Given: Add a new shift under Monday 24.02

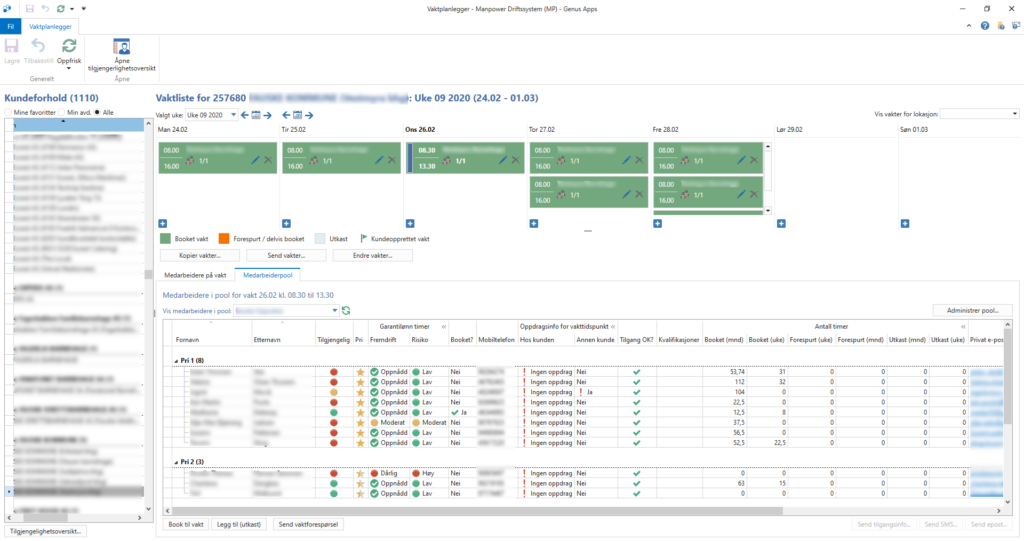Looking at the screenshot, I should pyautogui.click(x=163, y=223).
